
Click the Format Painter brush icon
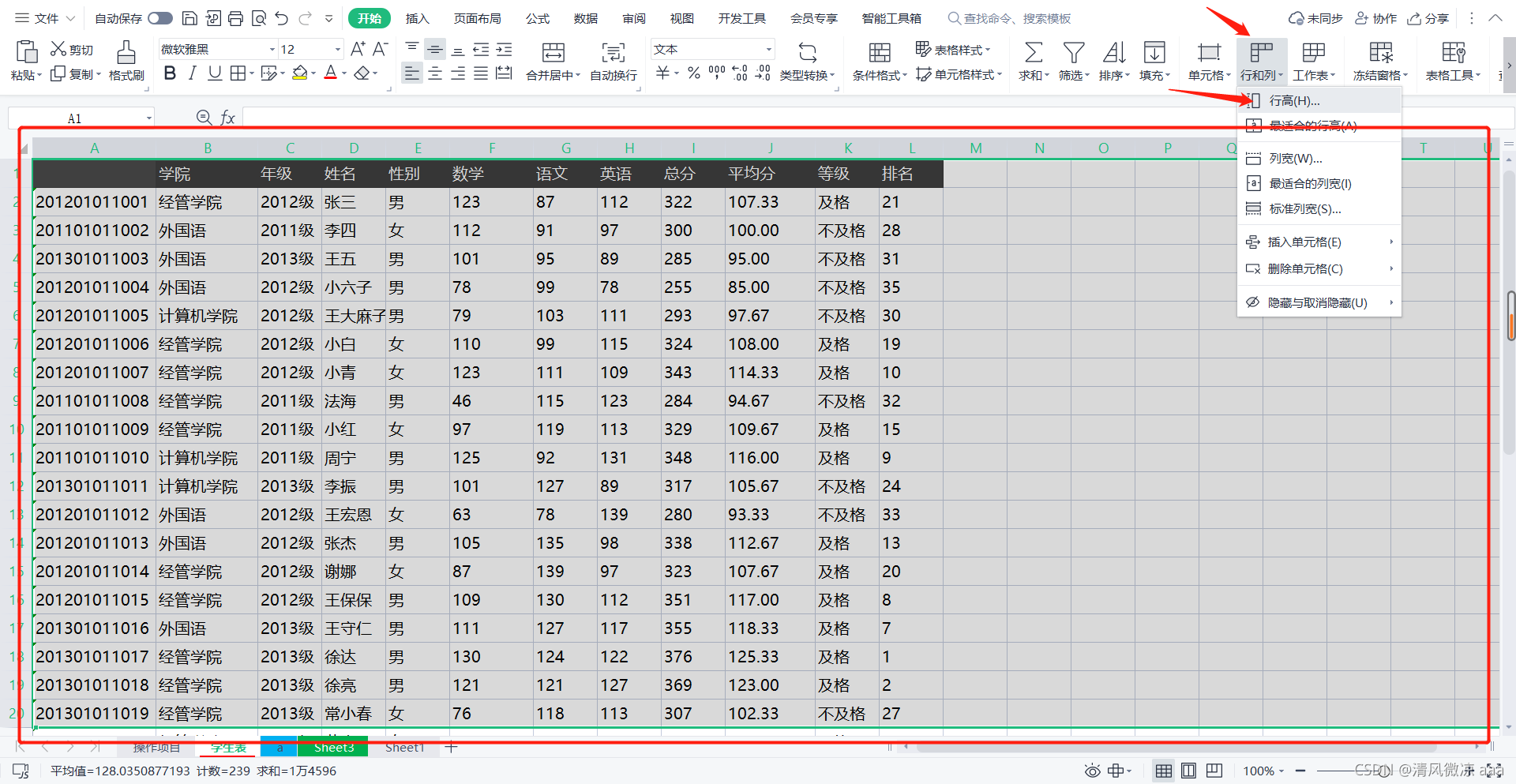click(x=126, y=52)
